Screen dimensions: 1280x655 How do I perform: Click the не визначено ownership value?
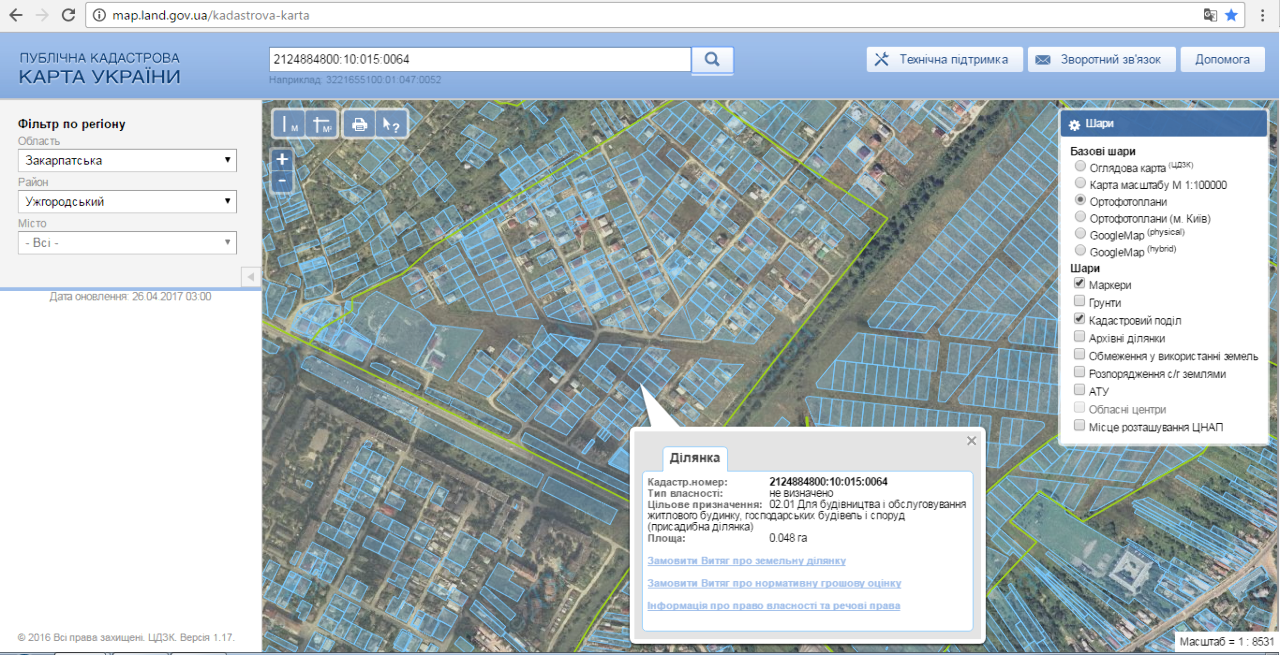click(802, 493)
